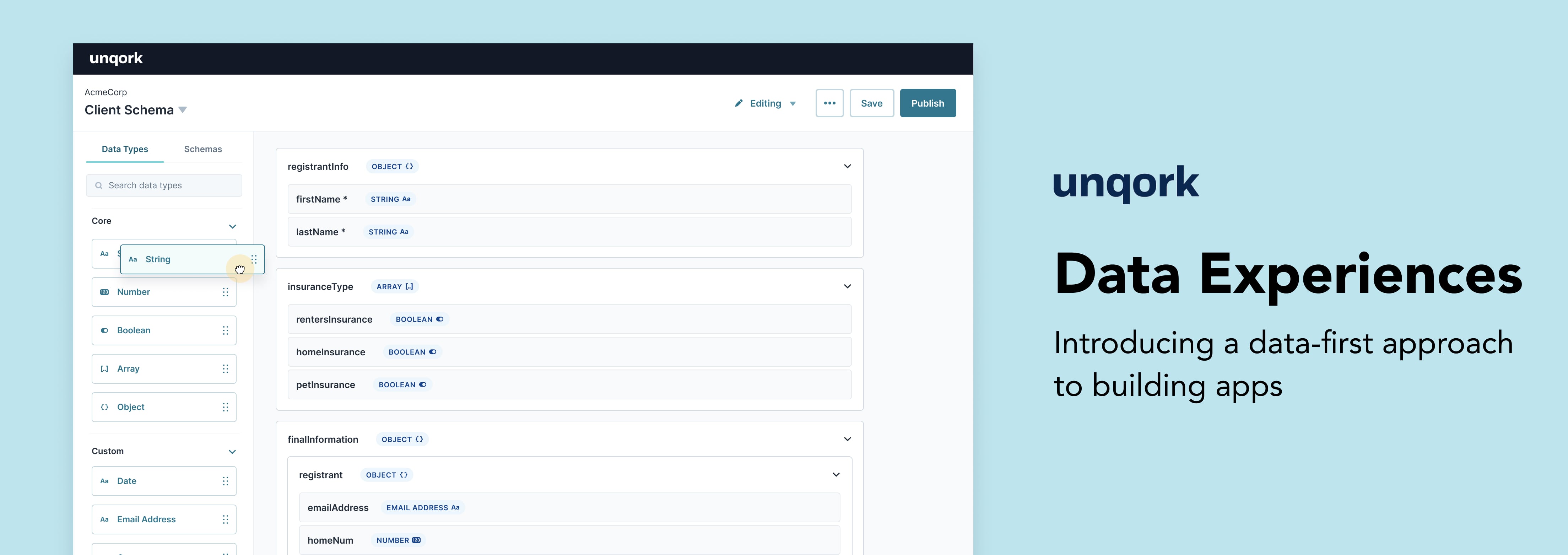
Task: Click the finalInformation OBJECT badge
Action: 402,440
